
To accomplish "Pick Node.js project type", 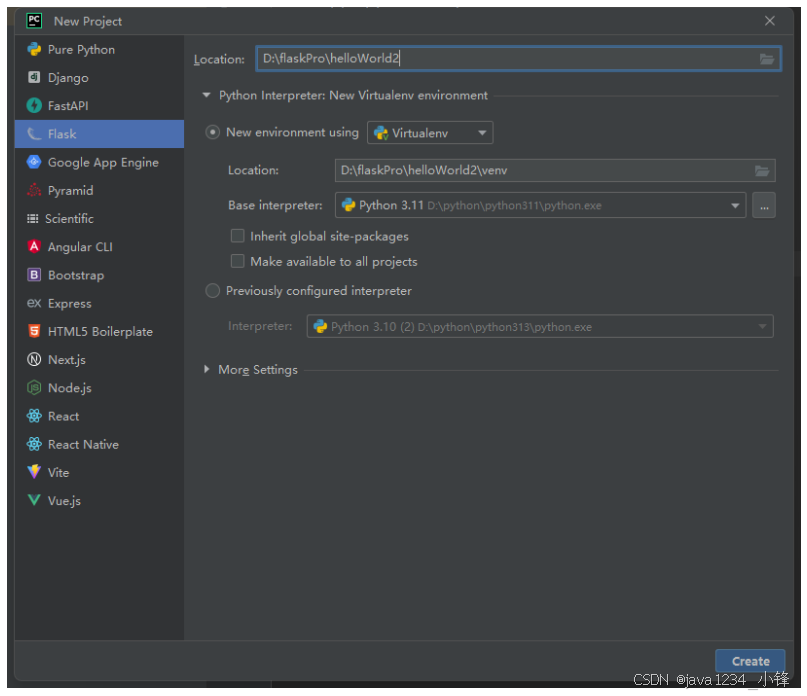I will pos(99,388).
